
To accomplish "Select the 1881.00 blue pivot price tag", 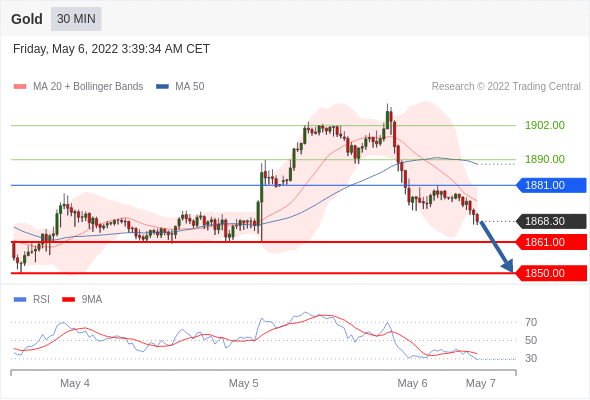I will click(552, 185).
